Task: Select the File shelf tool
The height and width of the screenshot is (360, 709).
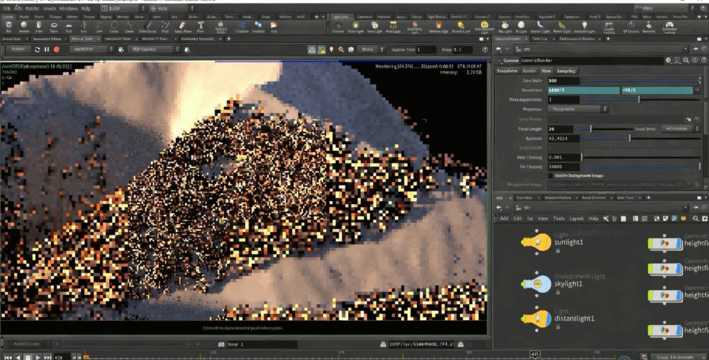Action: pyautogui.click(x=274, y=27)
